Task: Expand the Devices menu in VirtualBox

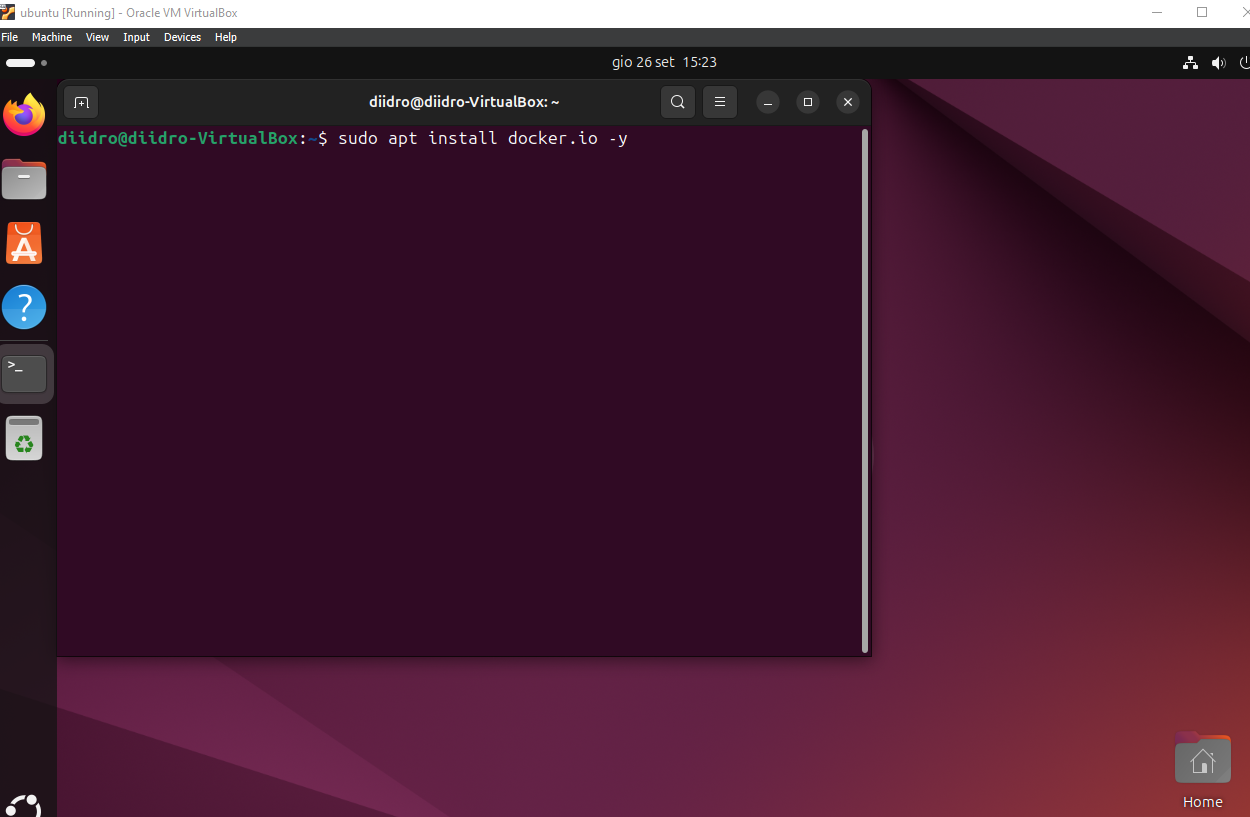Action: tap(182, 37)
